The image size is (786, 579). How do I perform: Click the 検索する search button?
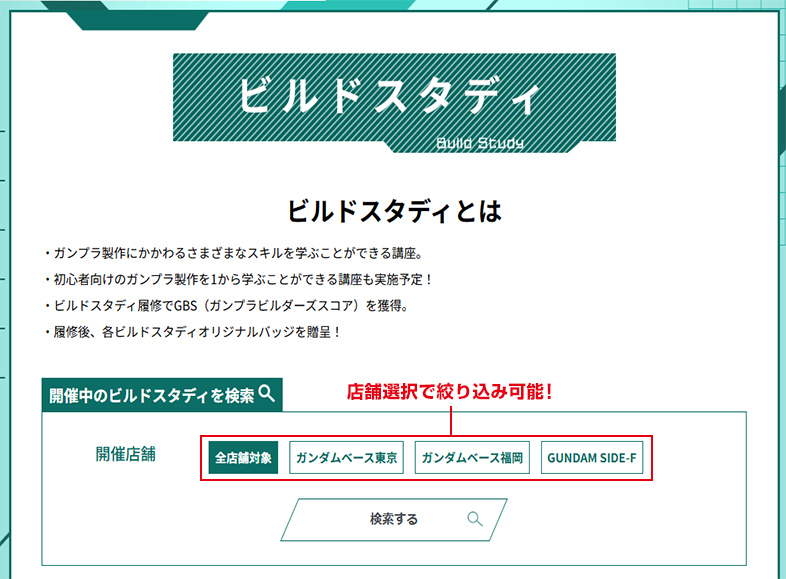[394, 519]
